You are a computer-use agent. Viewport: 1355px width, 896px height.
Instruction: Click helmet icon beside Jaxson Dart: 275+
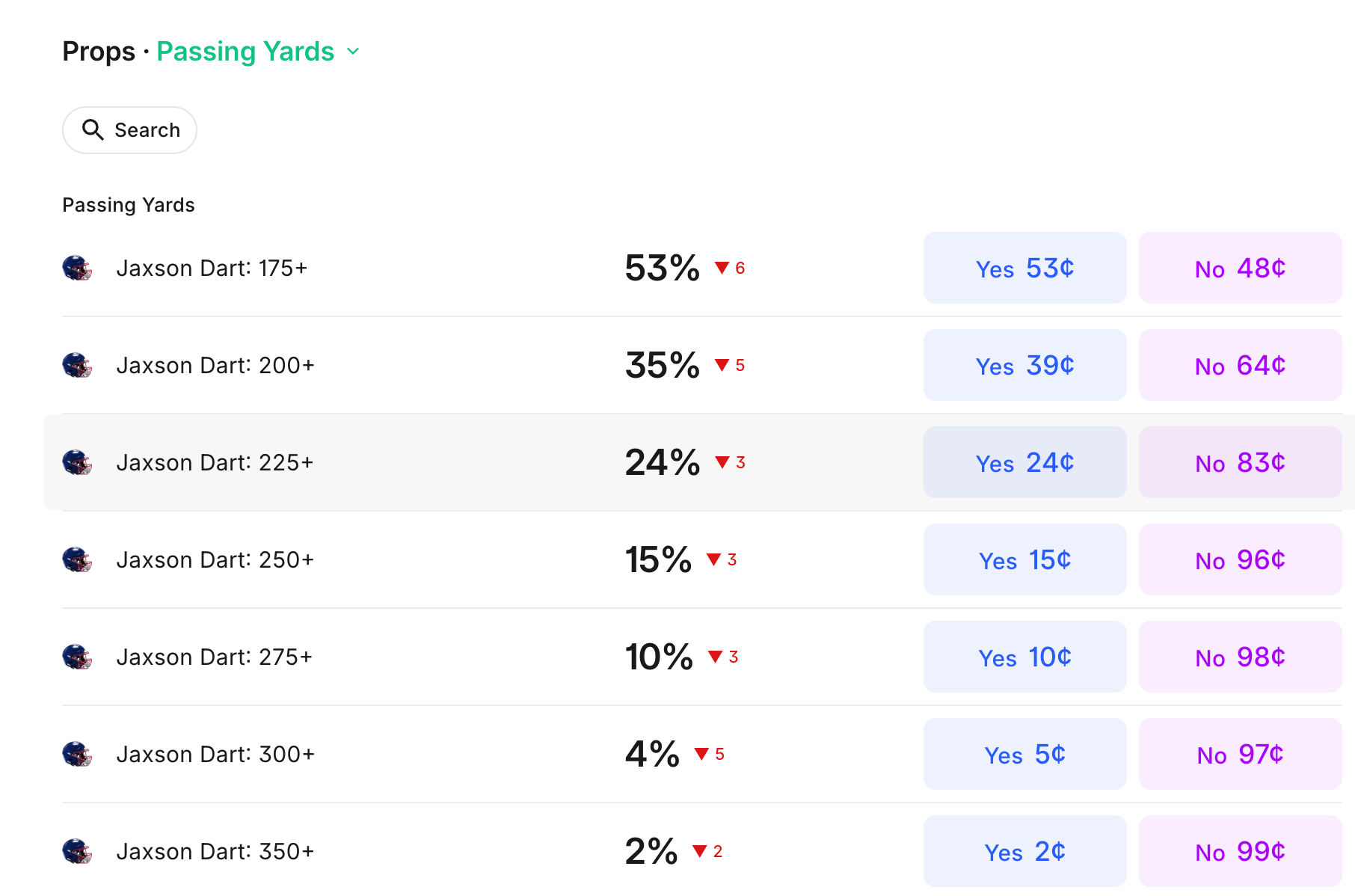coord(77,657)
